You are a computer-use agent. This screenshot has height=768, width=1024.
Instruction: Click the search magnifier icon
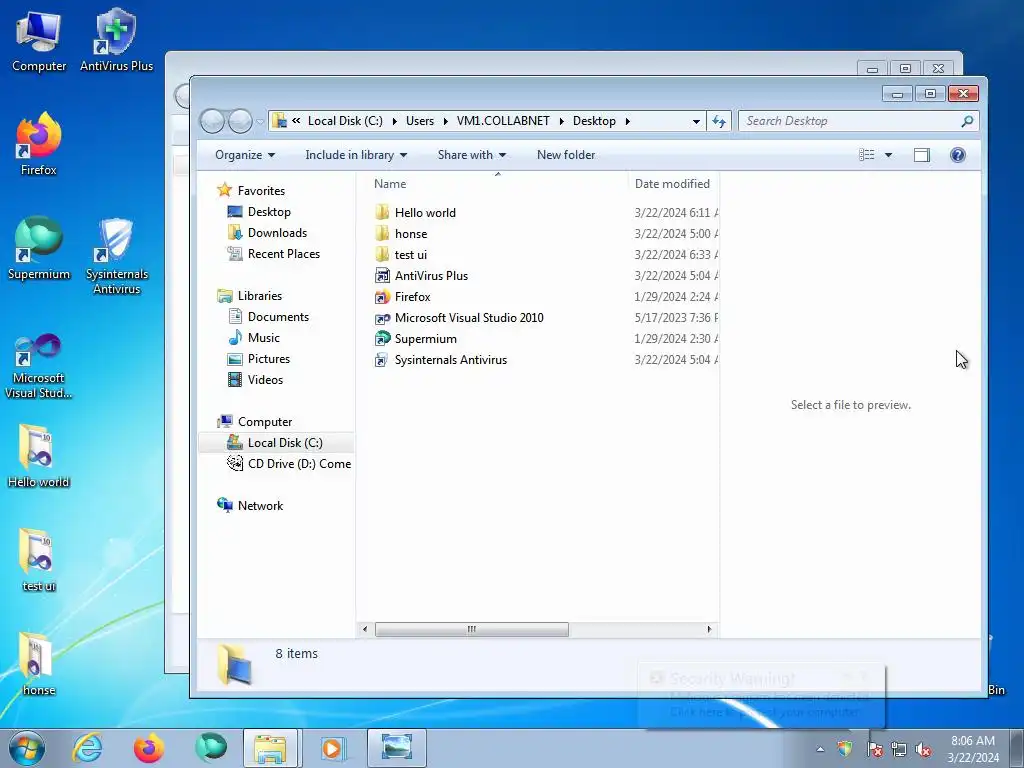967,121
